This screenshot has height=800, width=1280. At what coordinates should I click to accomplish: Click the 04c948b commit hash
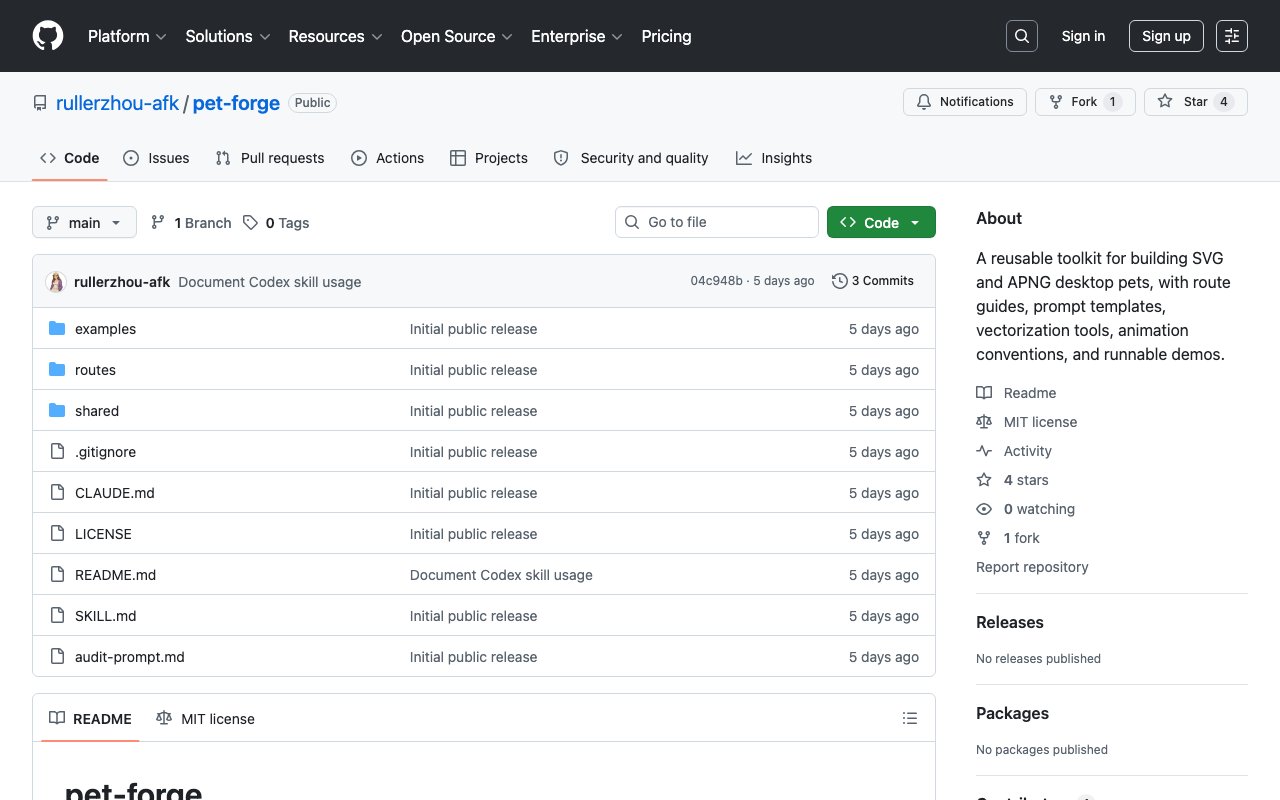716,281
